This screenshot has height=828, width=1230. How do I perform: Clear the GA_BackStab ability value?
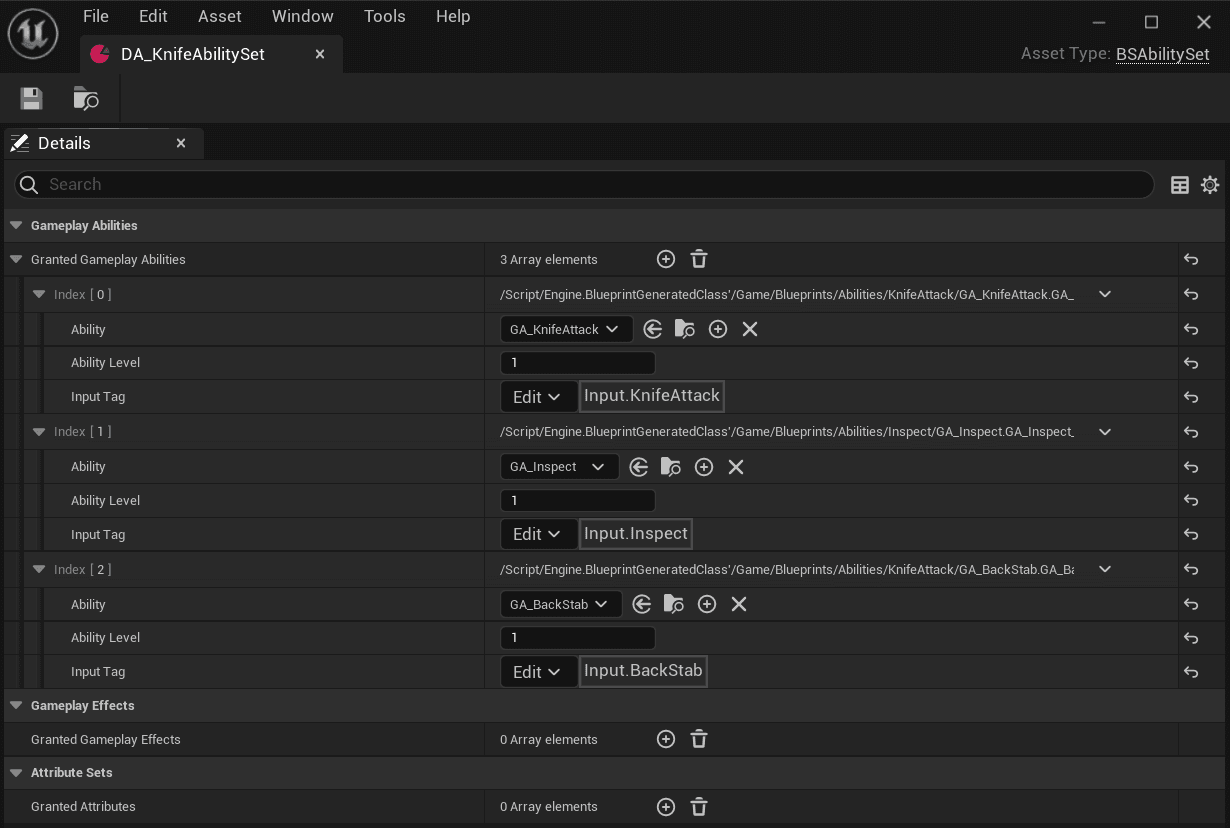[x=739, y=604]
